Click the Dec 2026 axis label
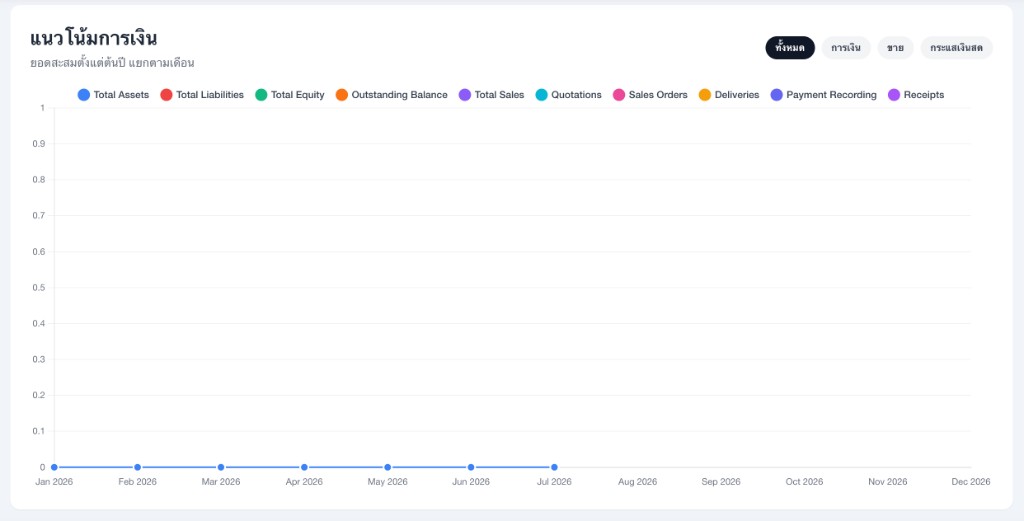1024x521 pixels. 970,482
